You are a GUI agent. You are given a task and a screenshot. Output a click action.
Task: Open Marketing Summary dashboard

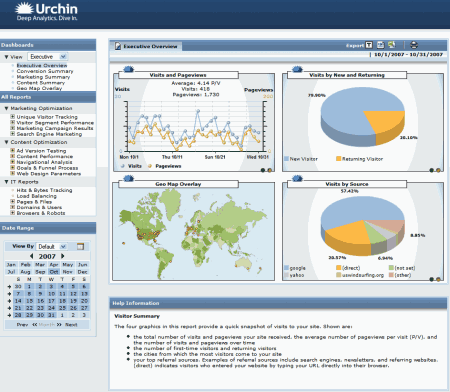coord(43,77)
